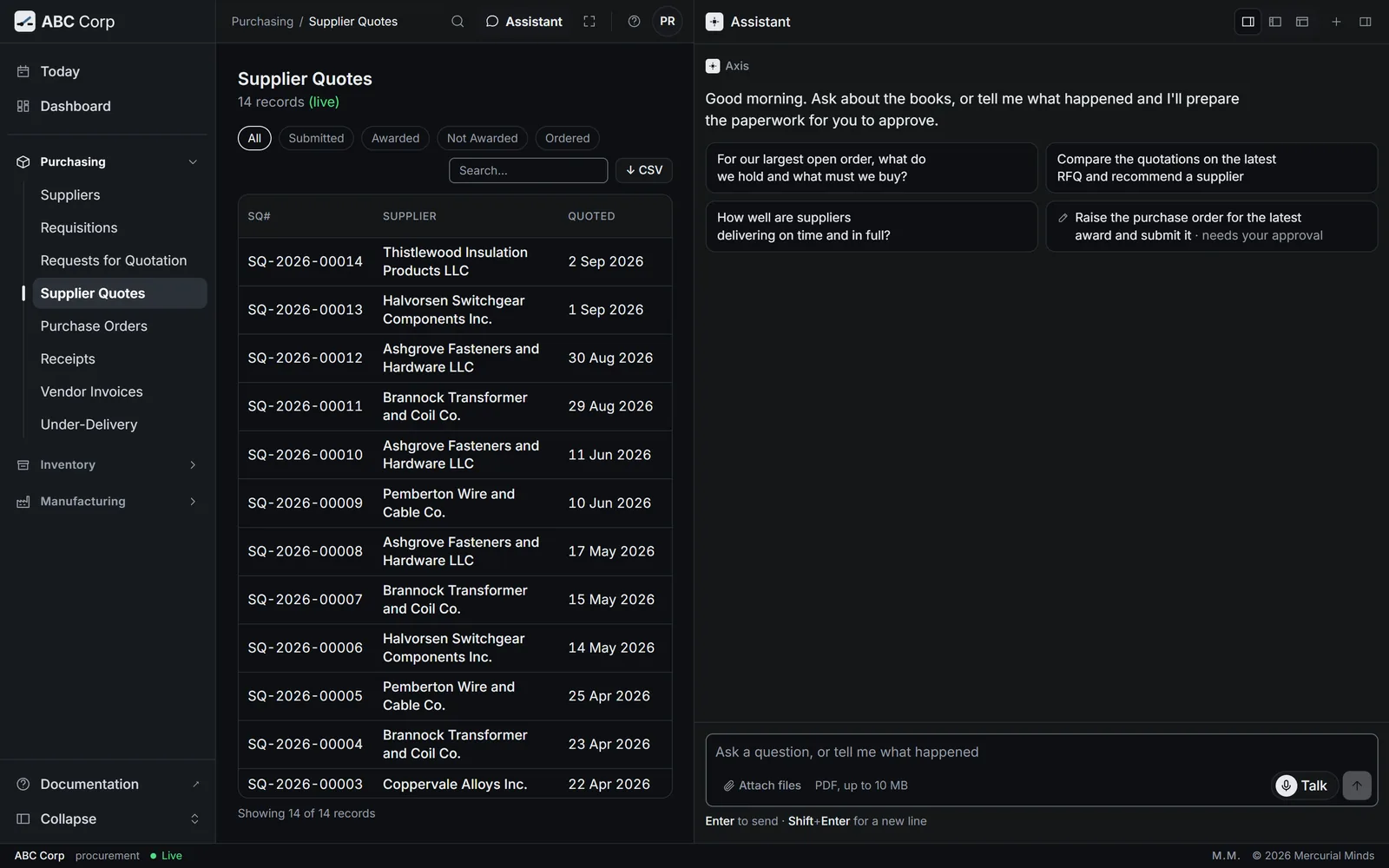The height and width of the screenshot is (868, 1389).
Task: Click the supplier quotes Search field
Action: (528, 170)
